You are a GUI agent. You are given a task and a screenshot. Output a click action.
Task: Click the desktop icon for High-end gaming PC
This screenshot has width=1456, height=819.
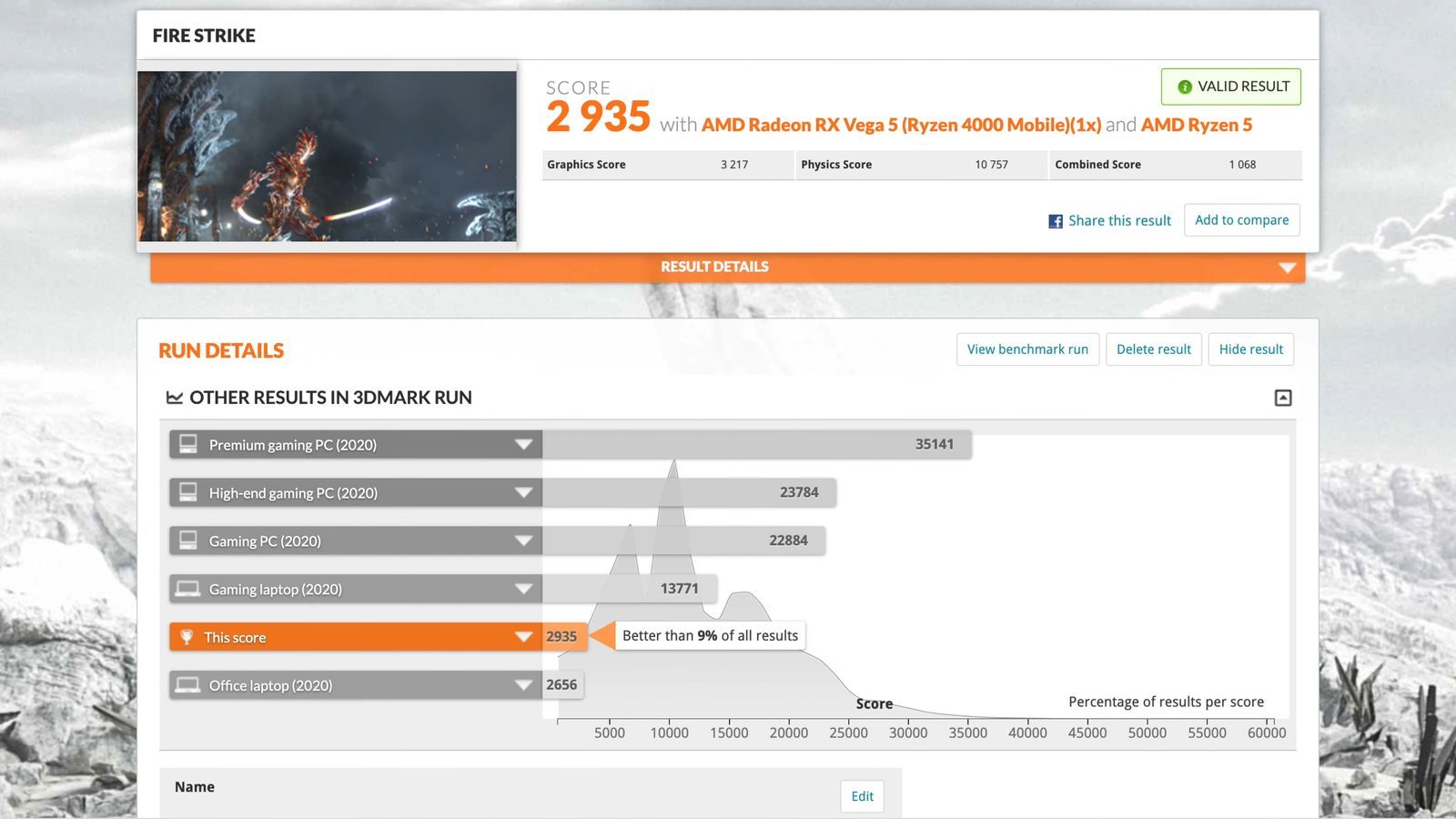(188, 492)
